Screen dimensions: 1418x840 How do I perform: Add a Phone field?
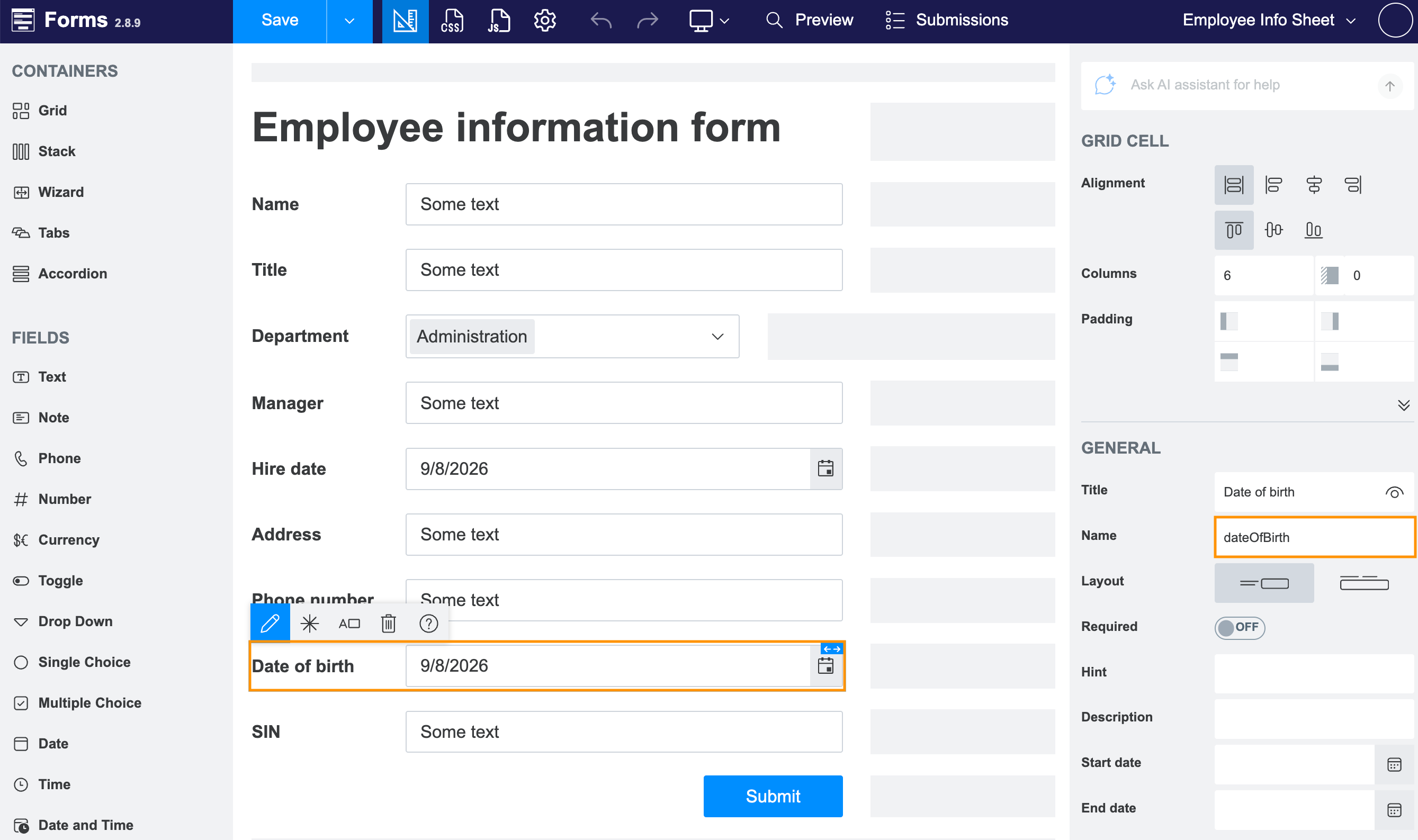point(47,458)
